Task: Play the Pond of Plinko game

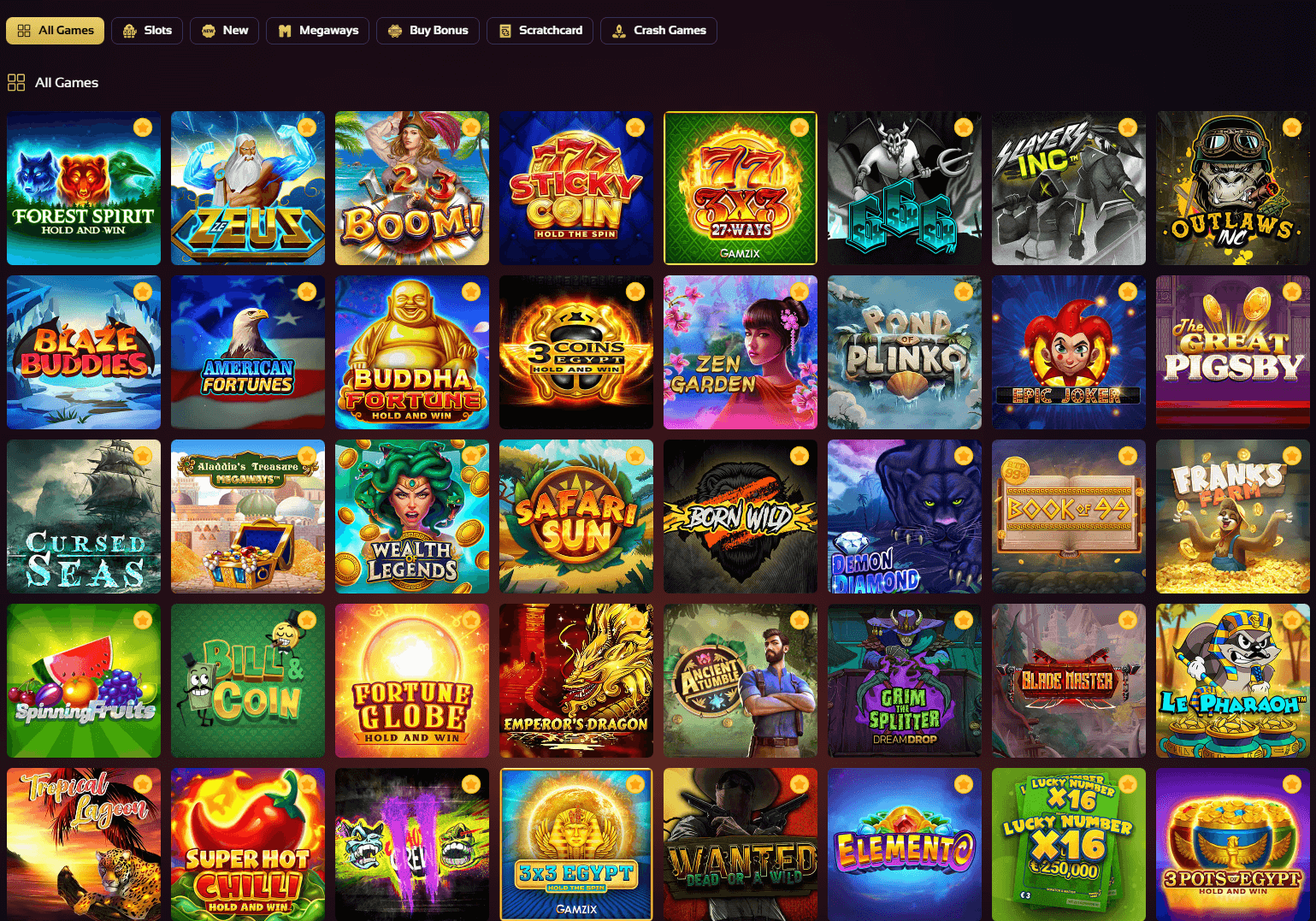Action: click(x=905, y=352)
